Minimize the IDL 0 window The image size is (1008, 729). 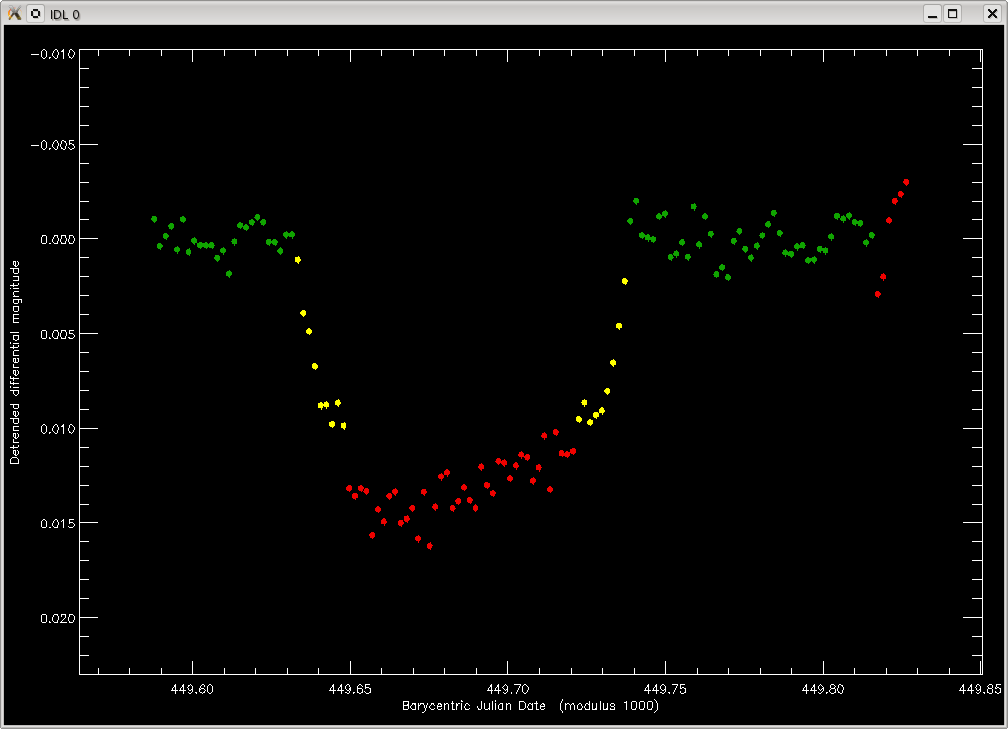pos(932,14)
